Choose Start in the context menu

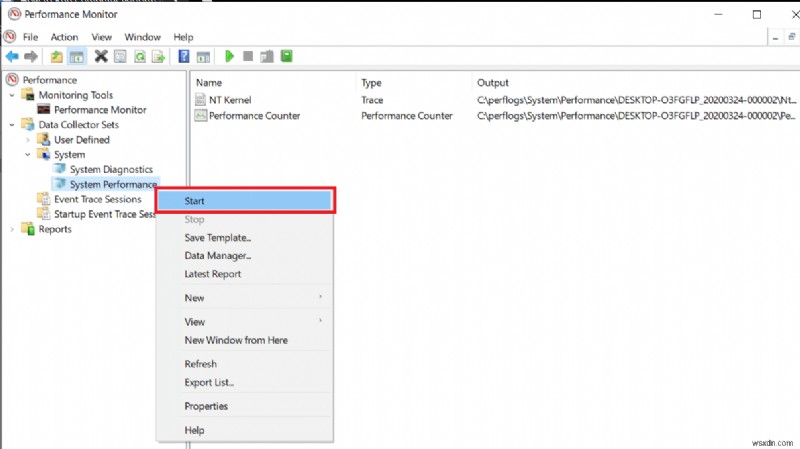(x=245, y=201)
